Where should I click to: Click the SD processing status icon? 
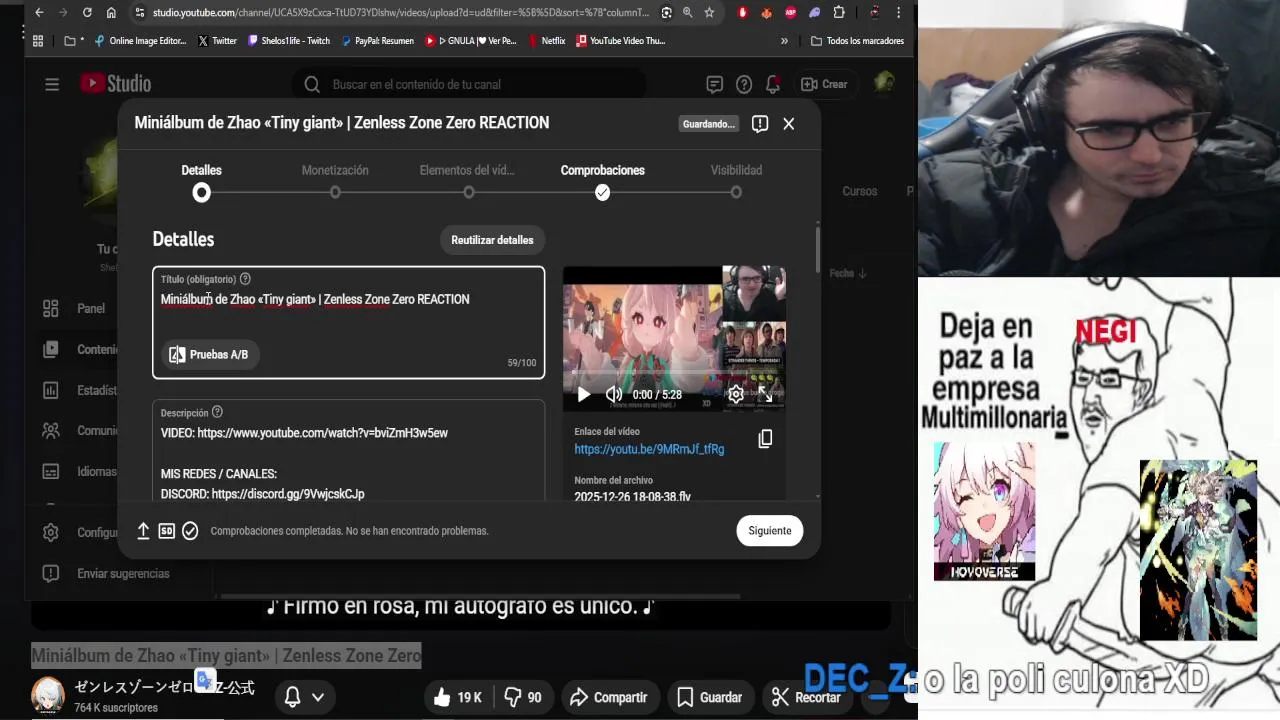coord(166,531)
